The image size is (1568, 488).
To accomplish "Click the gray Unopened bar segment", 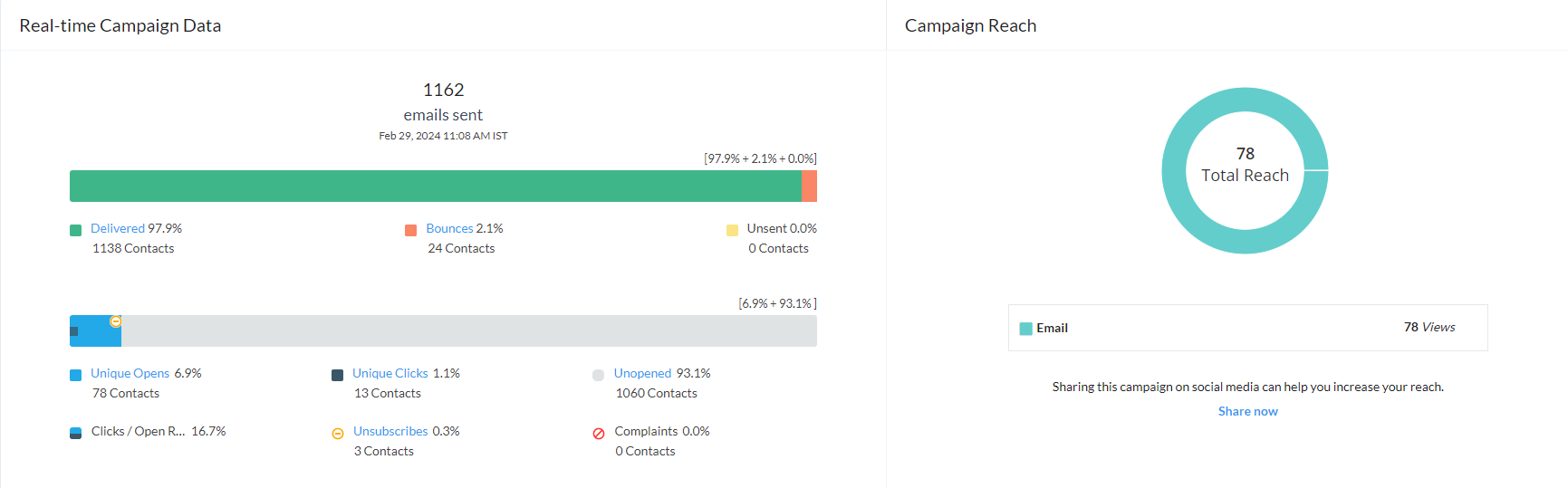I will [468, 330].
